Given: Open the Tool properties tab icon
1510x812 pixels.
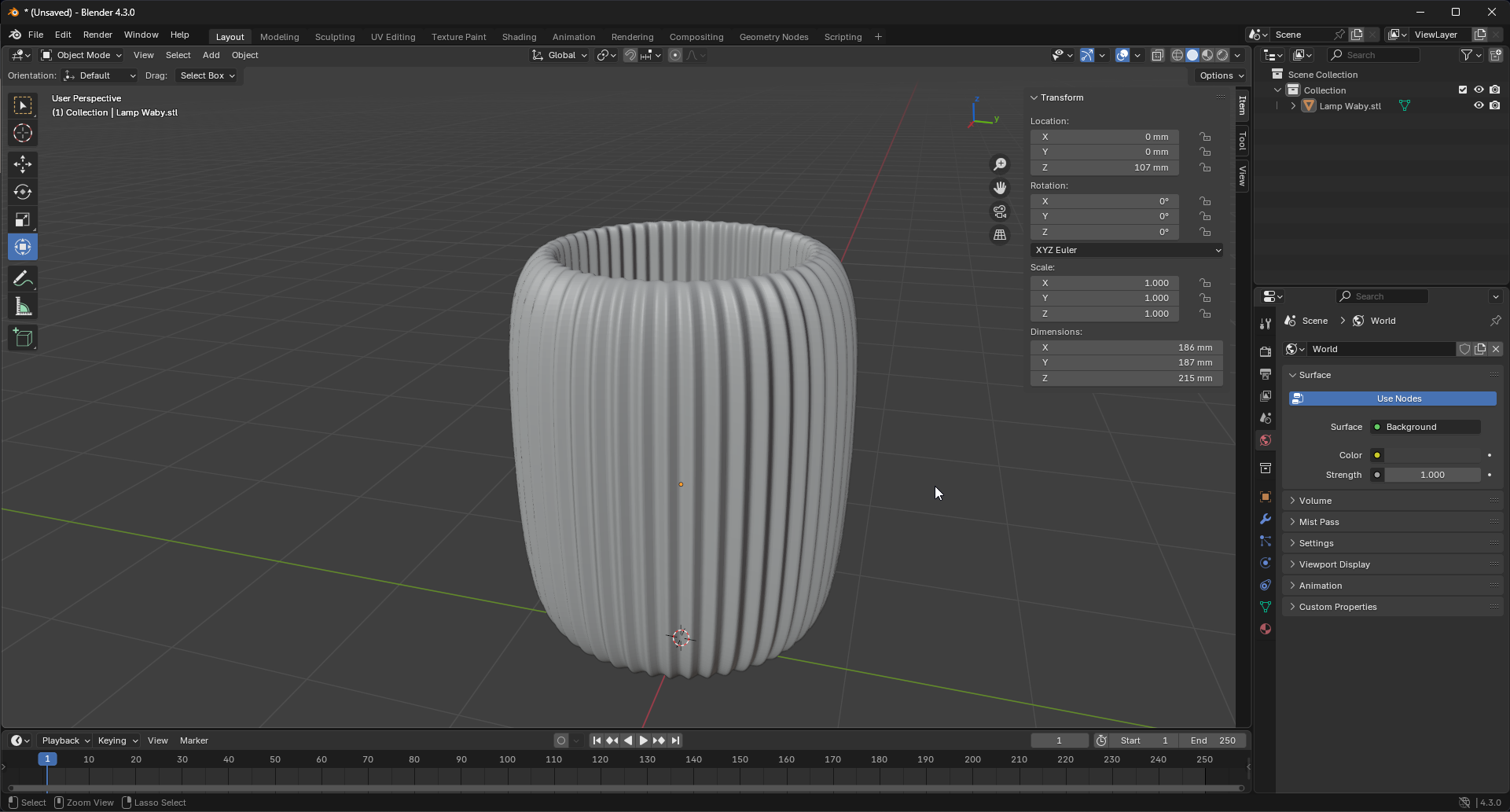Looking at the screenshot, I should point(1266,324).
